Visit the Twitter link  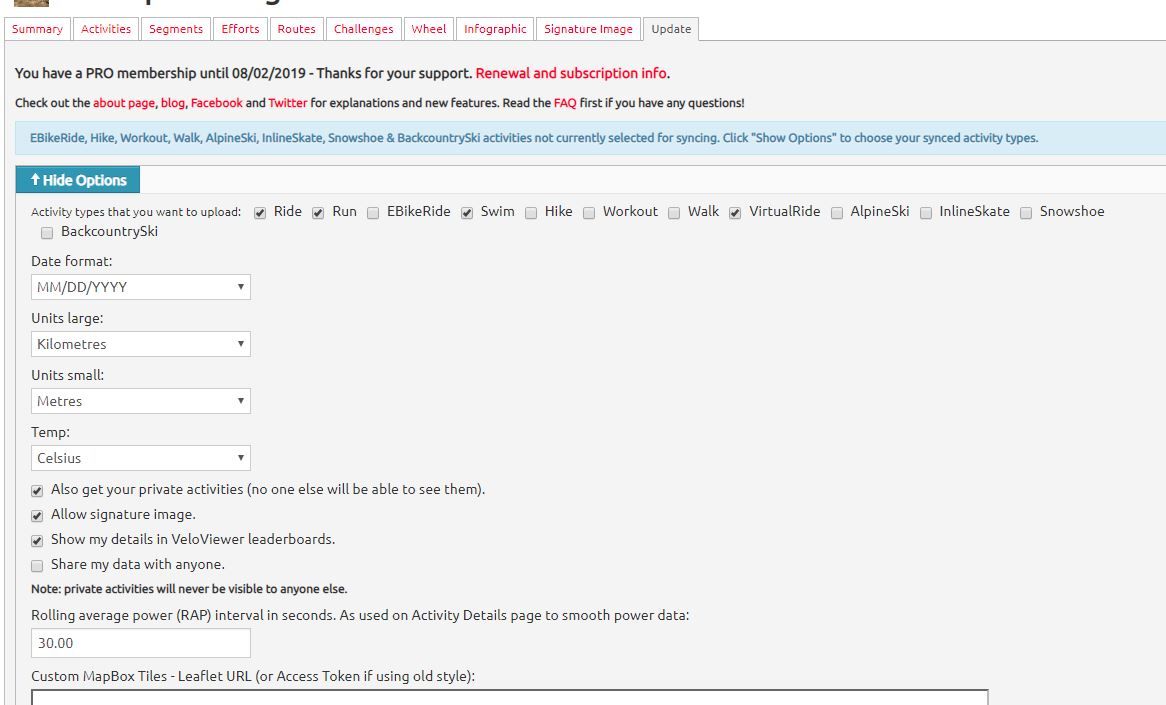288,103
